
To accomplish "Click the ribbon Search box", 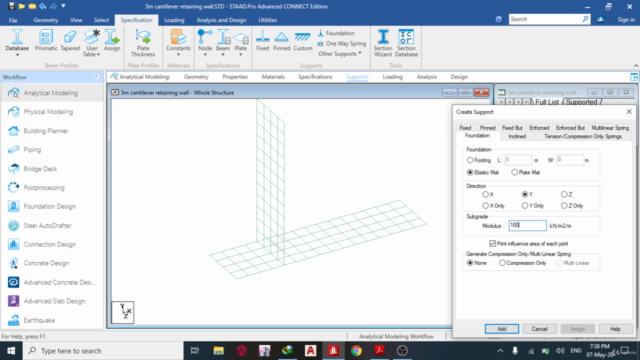I will tap(549, 19).
